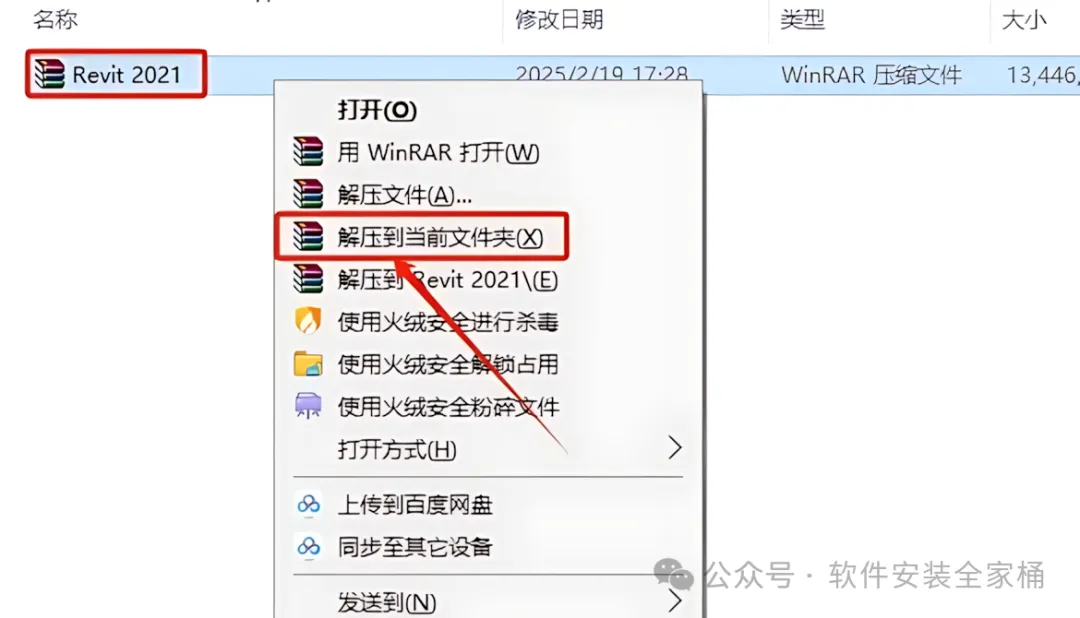Viewport: 1080px width, 618px height.
Task: Choose 上传到百度网盘 menu entry
Action: (415, 505)
